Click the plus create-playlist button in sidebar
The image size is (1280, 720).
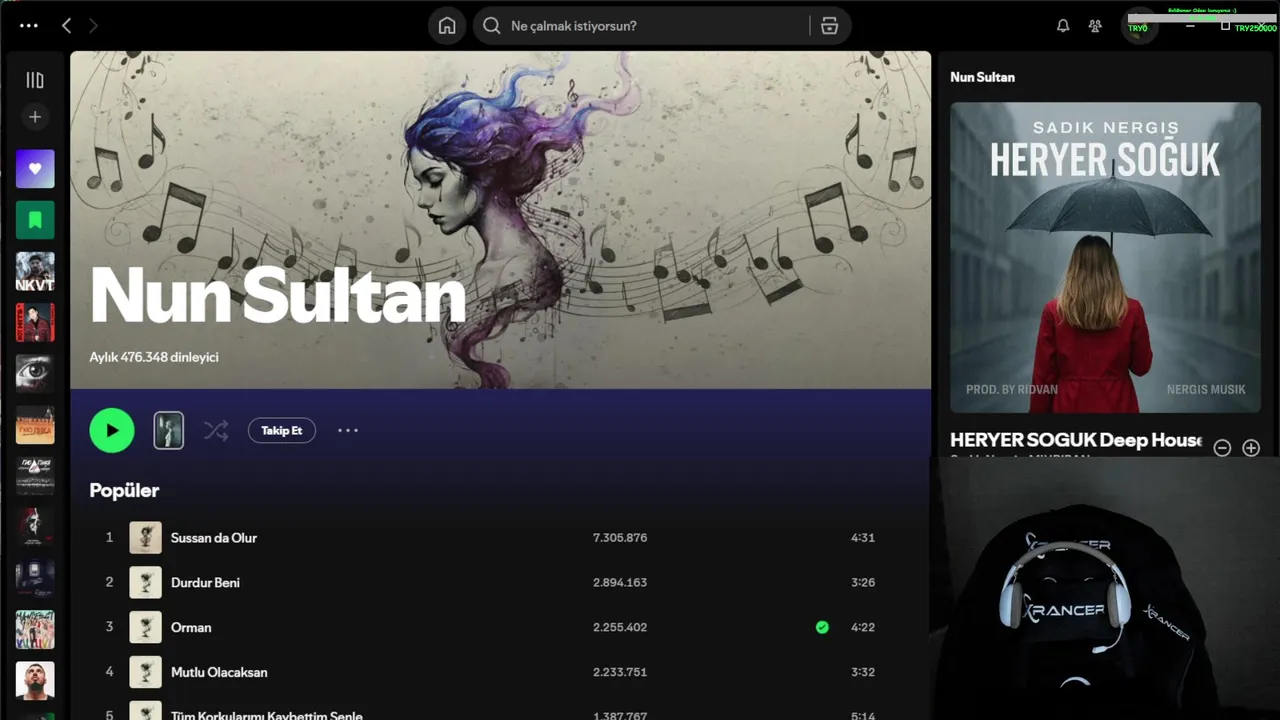click(x=35, y=117)
